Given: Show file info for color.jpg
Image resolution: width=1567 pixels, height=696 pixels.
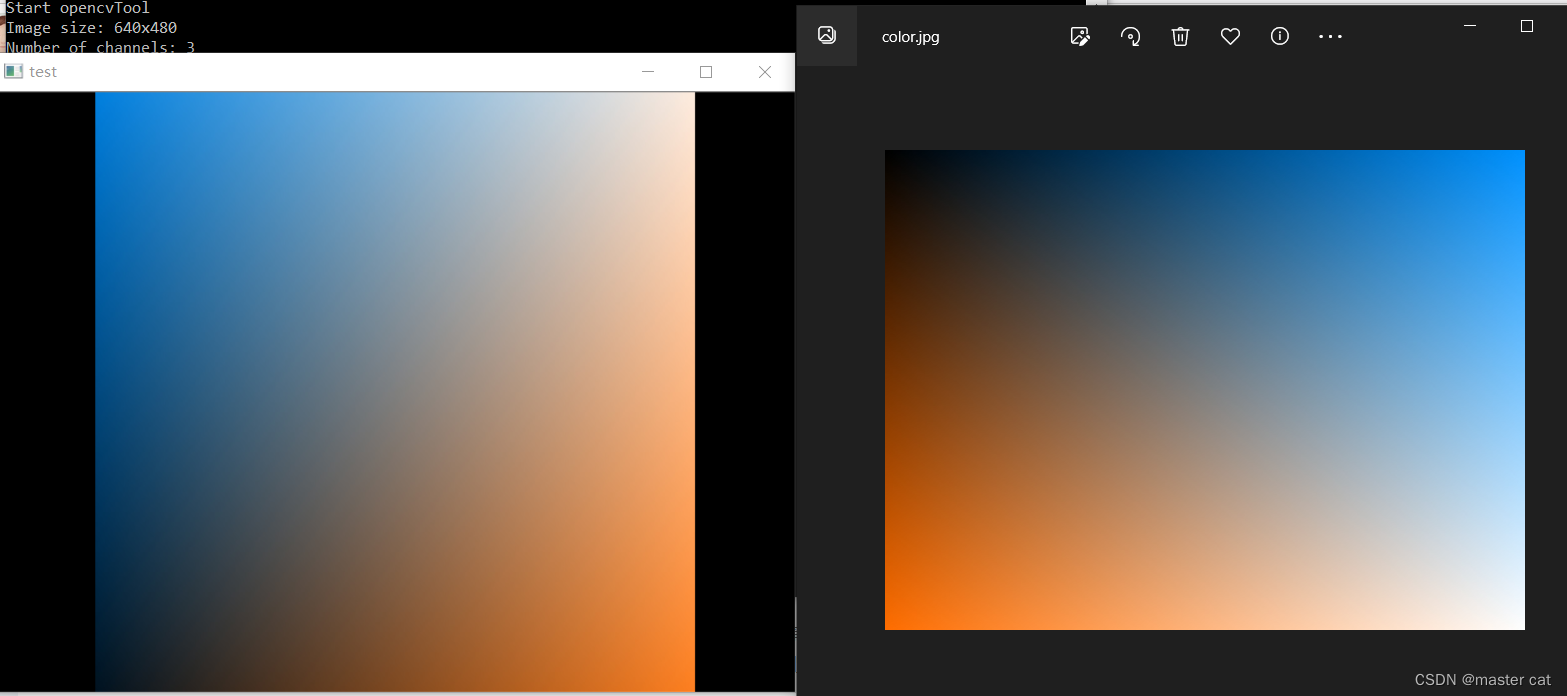Looking at the screenshot, I should click(x=1280, y=36).
